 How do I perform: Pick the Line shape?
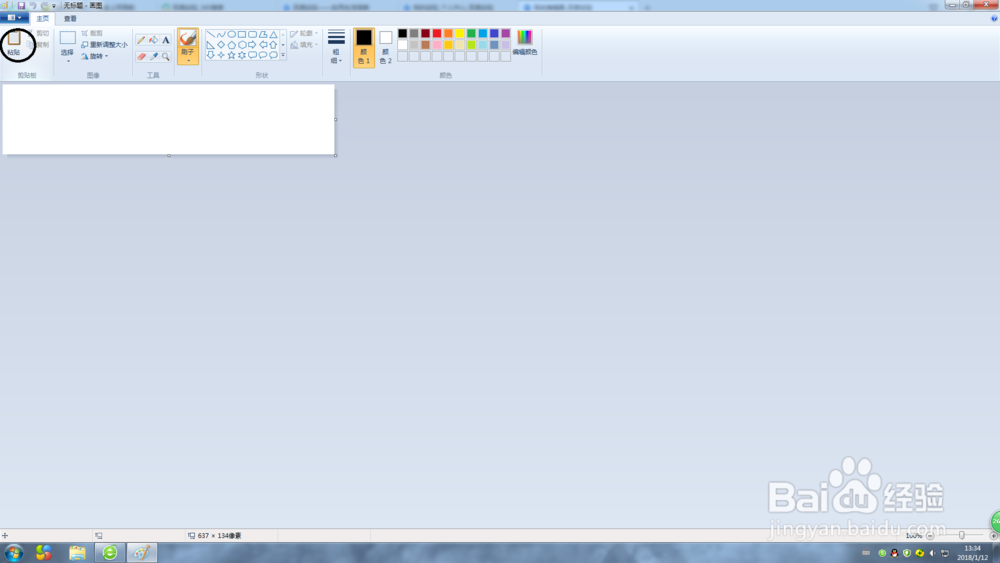(210, 34)
